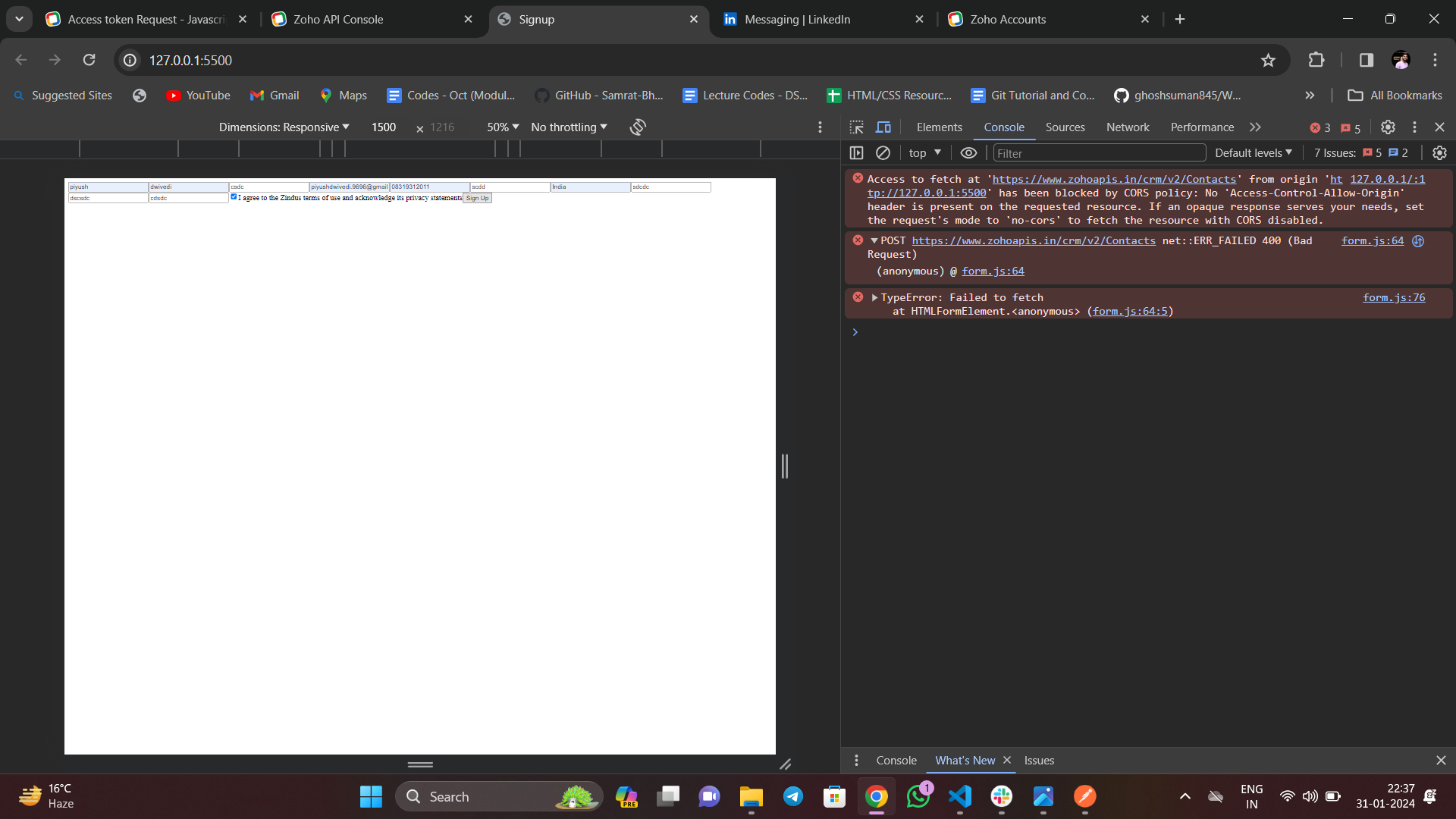This screenshot has height=819, width=1456.
Task: Show the console sidebar panel icon
Action: tap(856, 153)
